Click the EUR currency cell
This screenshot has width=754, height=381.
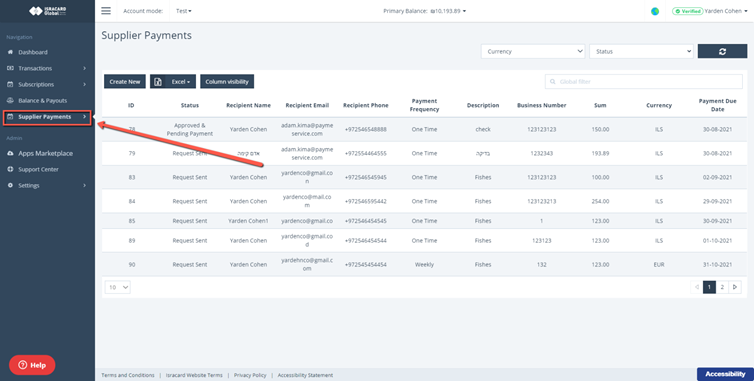[659, 265]
